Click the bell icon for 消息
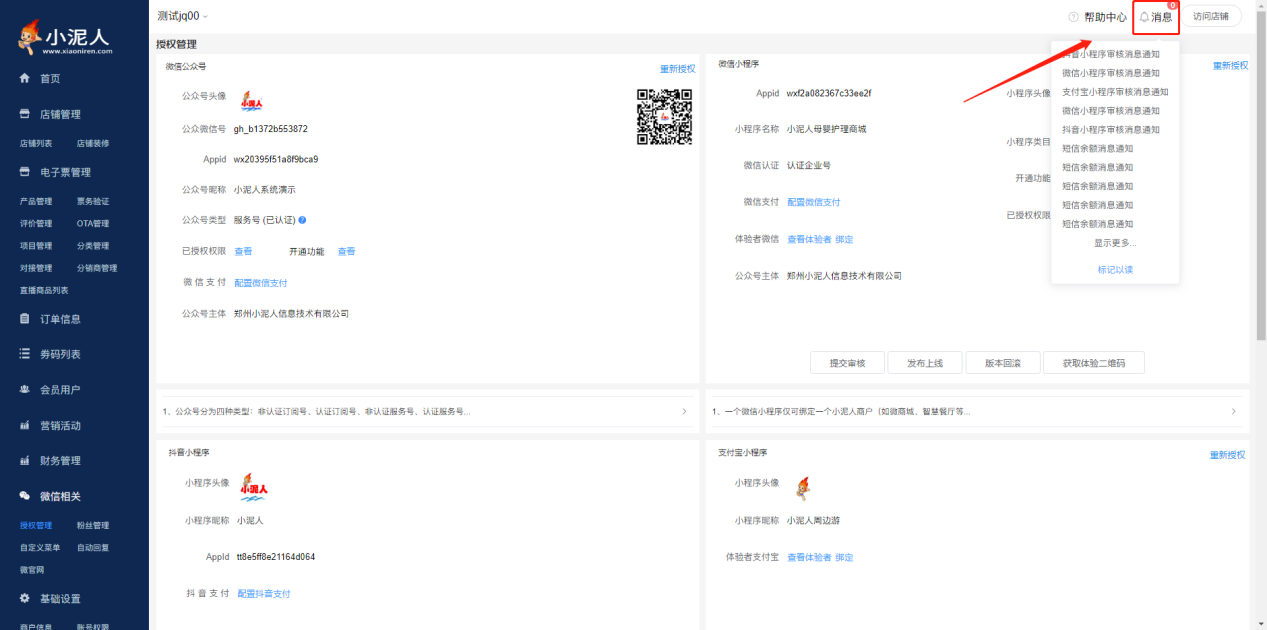 (x=1144, y=17)
